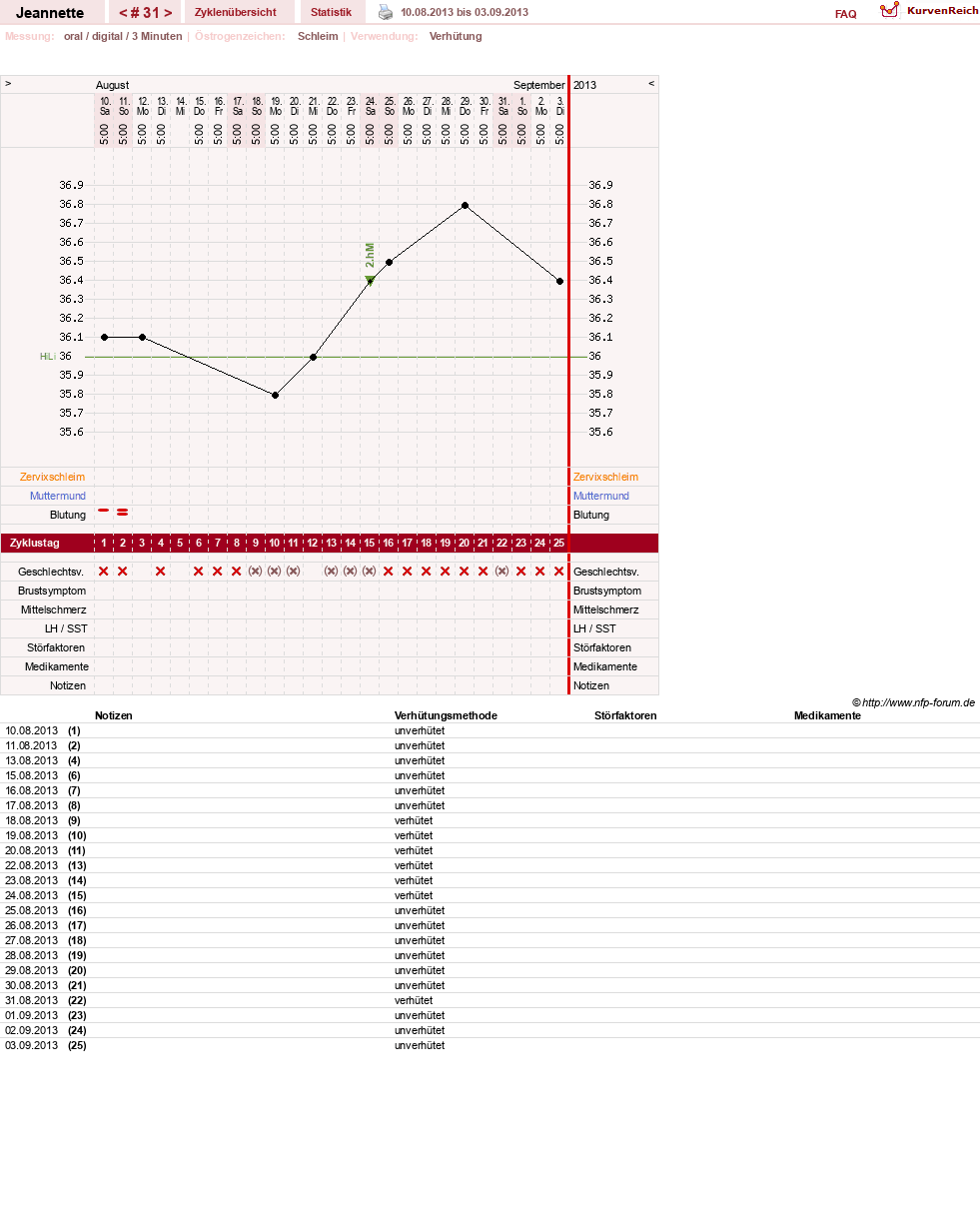Screen dimensions: 980x1214
Task: Click the bracketed X on cycle day 9
Action: 256,571
